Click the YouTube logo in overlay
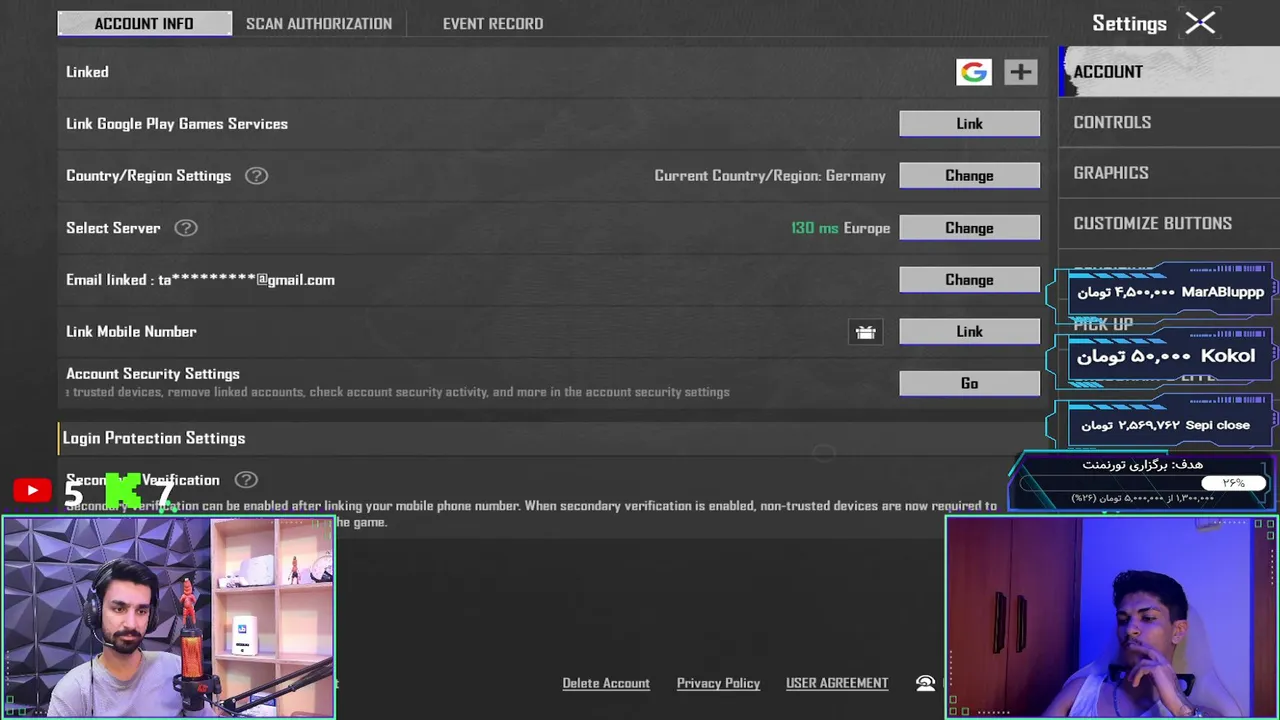 click(32, 490)
